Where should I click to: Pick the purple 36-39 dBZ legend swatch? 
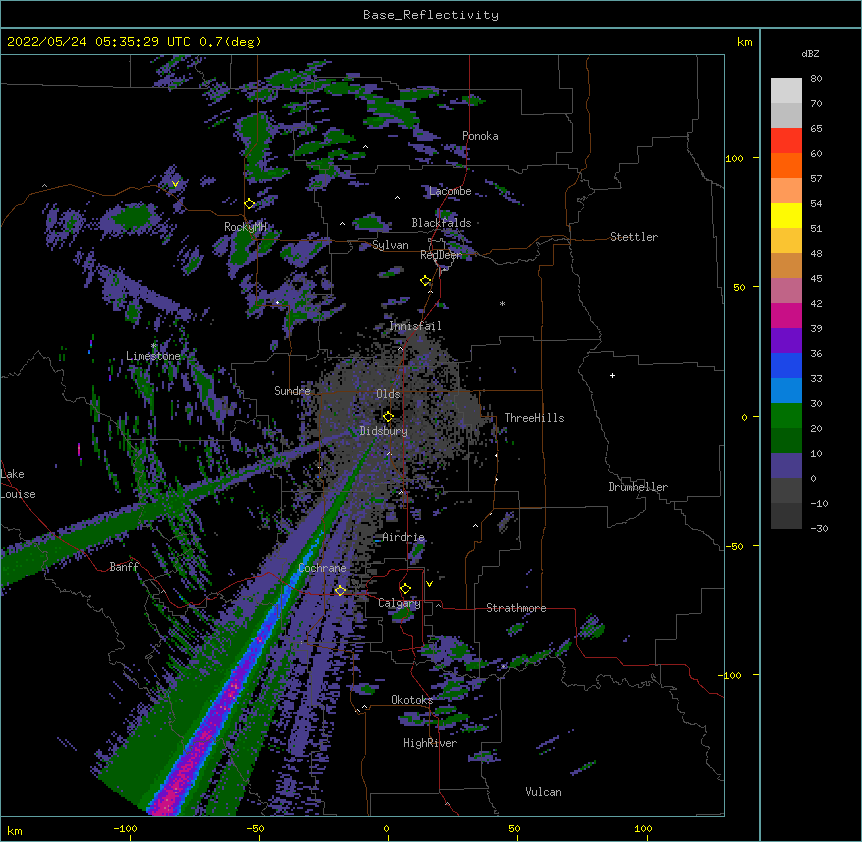click(x=786, y=341)
